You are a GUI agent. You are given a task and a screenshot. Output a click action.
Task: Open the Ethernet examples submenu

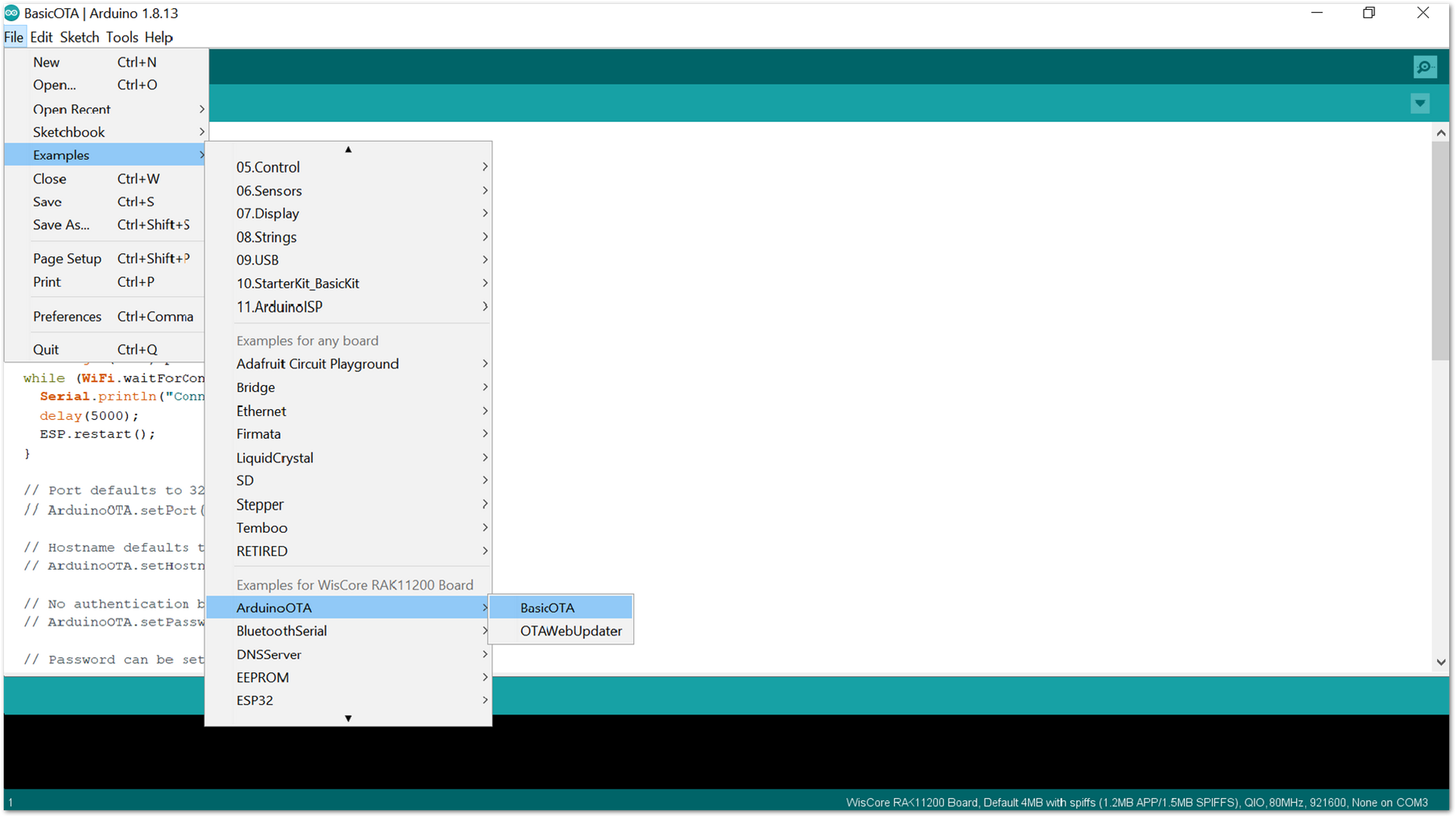click(x=349, y=411)
